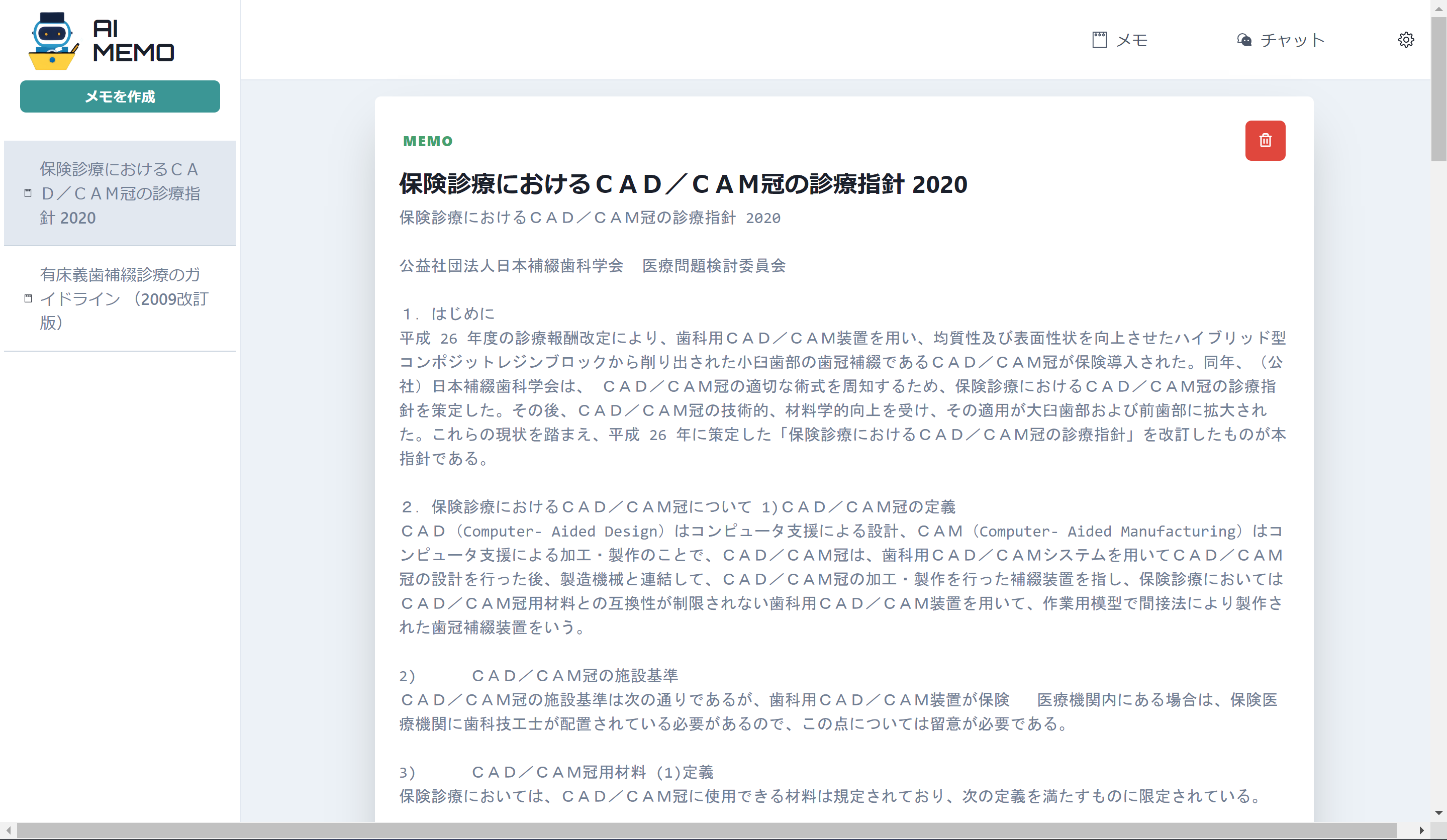Image resolution: width=1447 pixels, height=840 pixels.
Task: Open the 保険診療におけるCAD/CAM冠 memo in sidebar
Action: (x=120, y=193)
